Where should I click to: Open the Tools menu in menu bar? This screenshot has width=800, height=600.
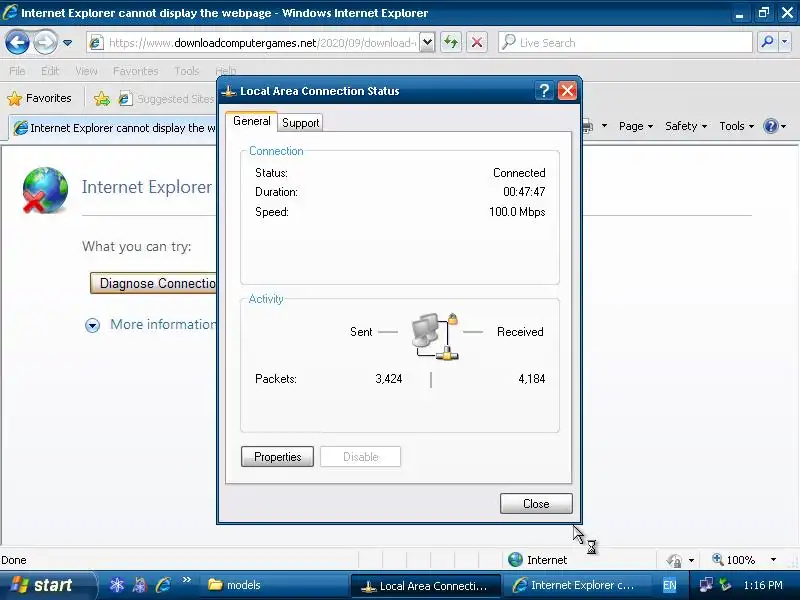point(187,71)
